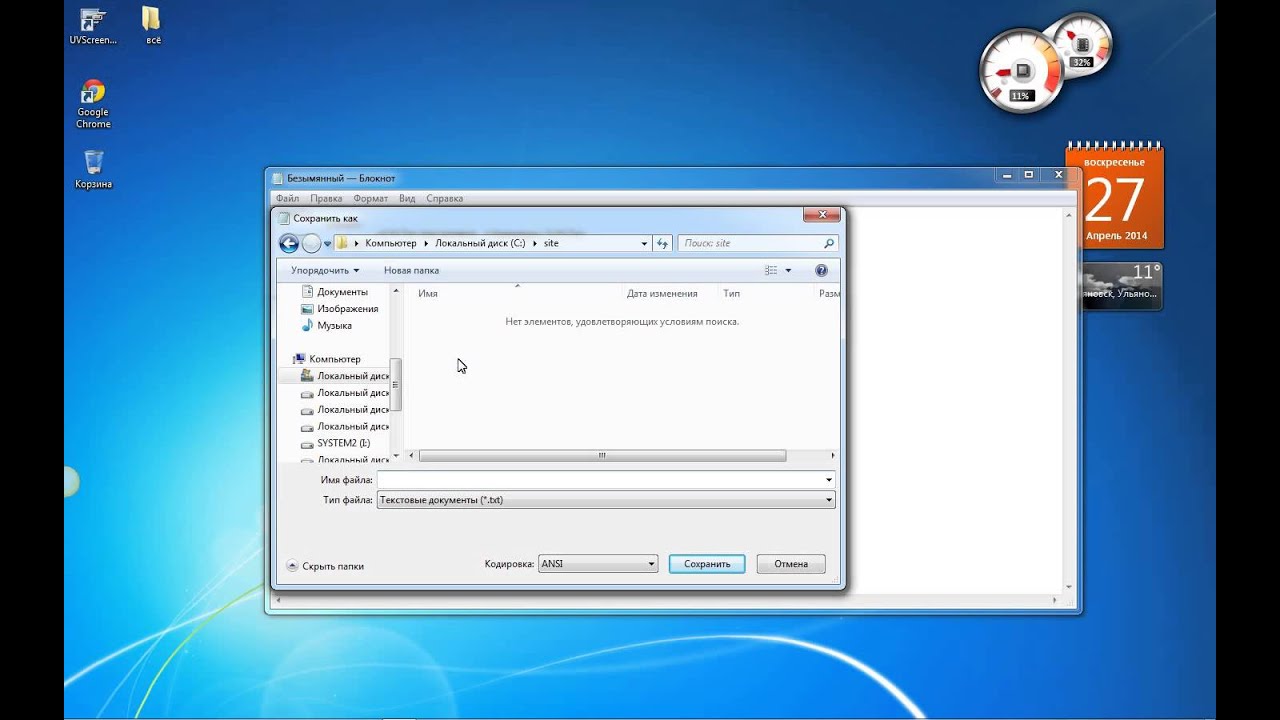Open the Тип файла combo box
The height and width of the screenshot is (720, 1280).
606,500
